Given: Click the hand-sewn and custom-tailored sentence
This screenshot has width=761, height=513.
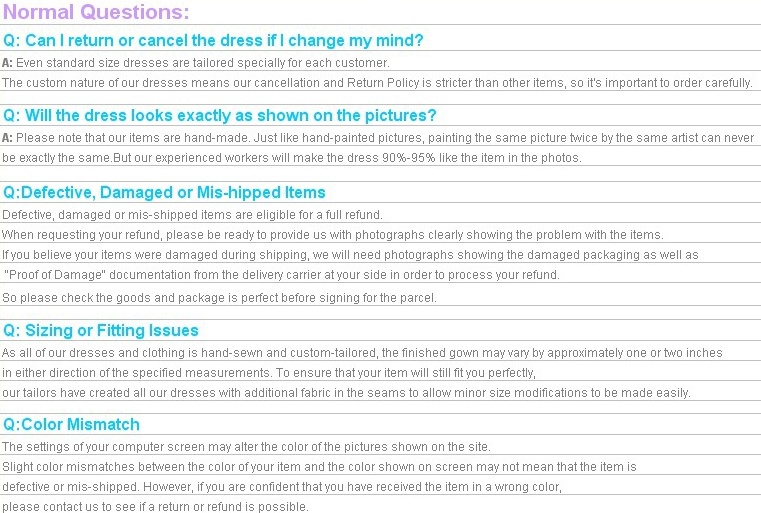Looking at the screenshot, I should tap(362, 353).
